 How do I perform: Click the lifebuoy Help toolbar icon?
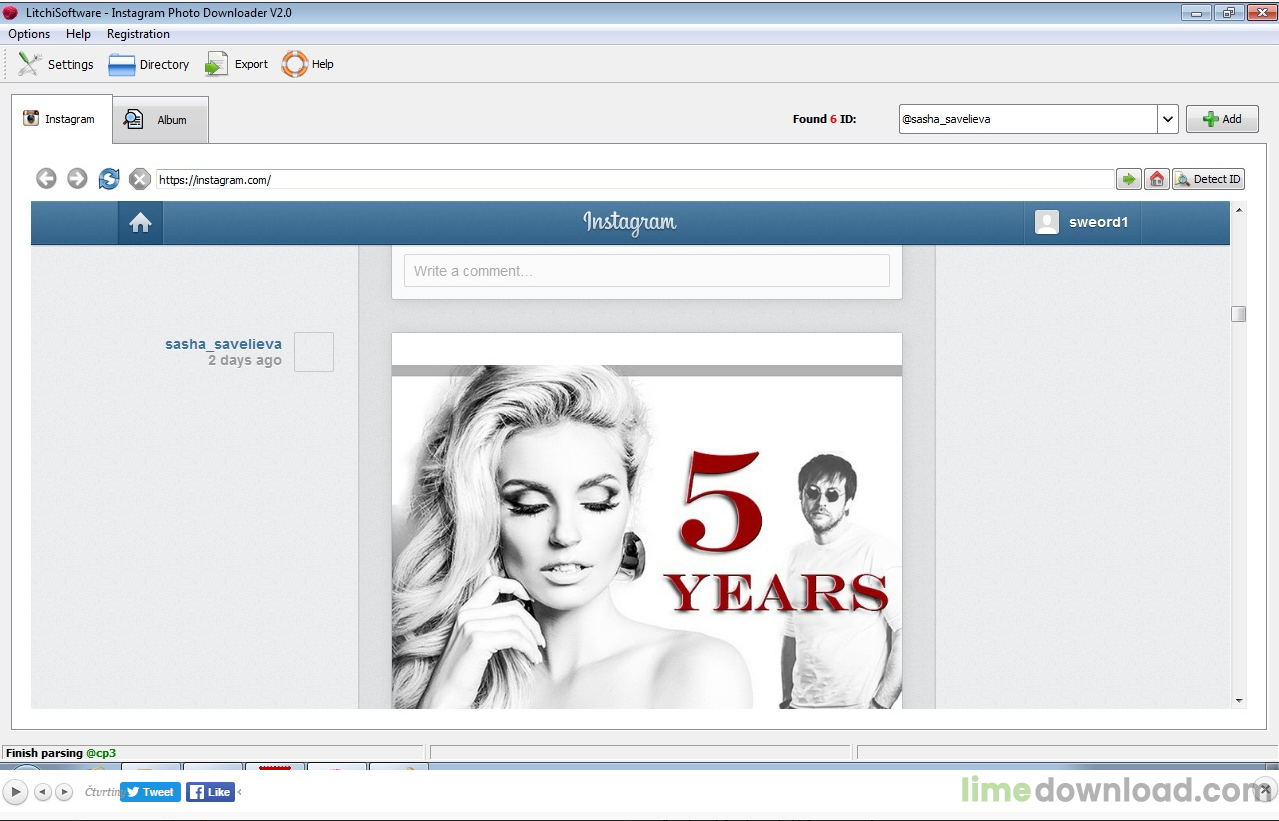click(x=295, y=64)
